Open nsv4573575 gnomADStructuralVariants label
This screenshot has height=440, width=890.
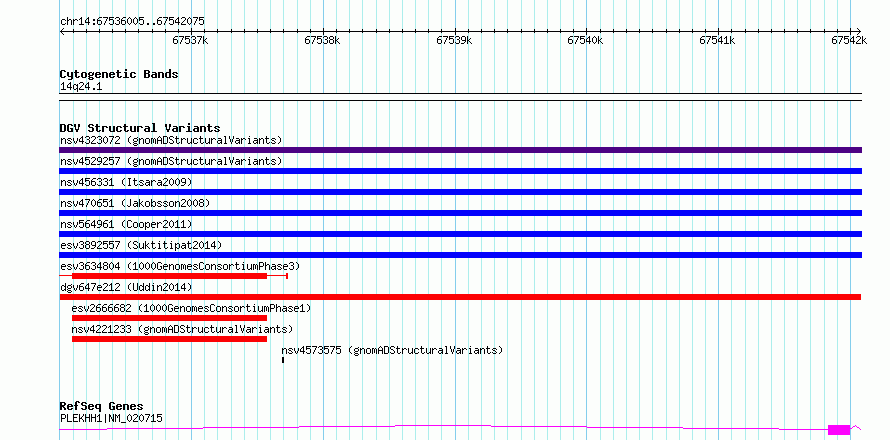(392, 350)
